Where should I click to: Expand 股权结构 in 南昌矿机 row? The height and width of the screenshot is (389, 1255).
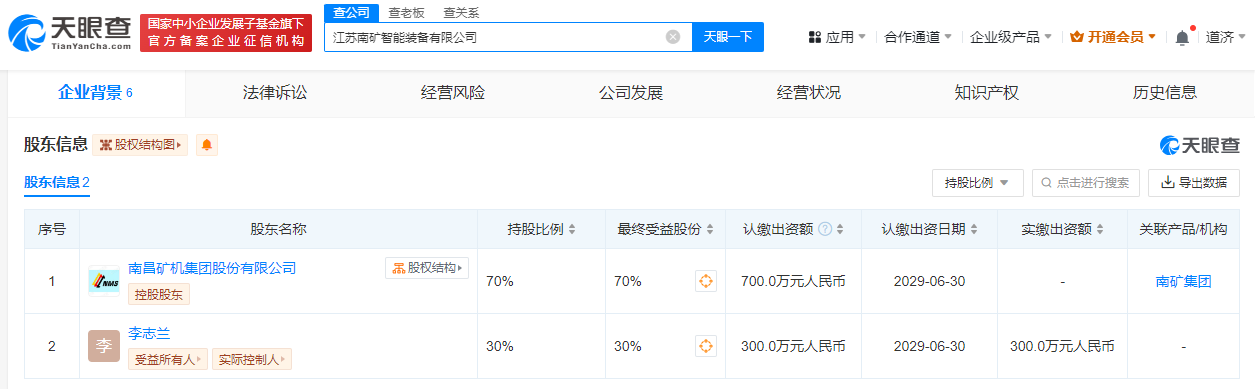coord(427,268)
